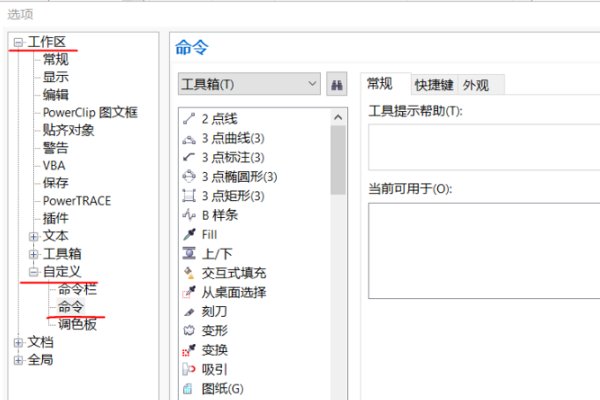Click the 文本 tree label
The image size is (600, 400).
[55, 236]
